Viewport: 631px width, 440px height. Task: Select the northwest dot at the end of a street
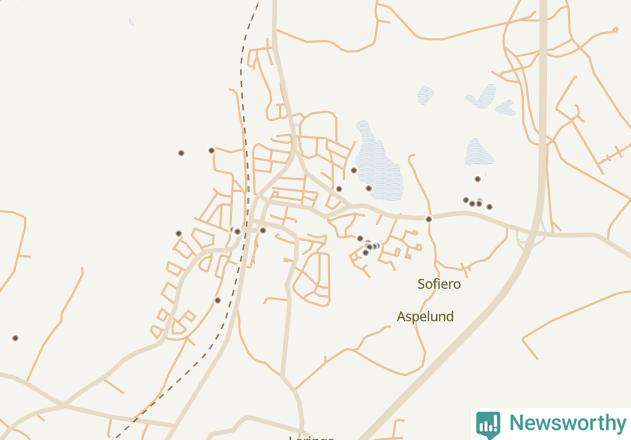tap(212, 151)
